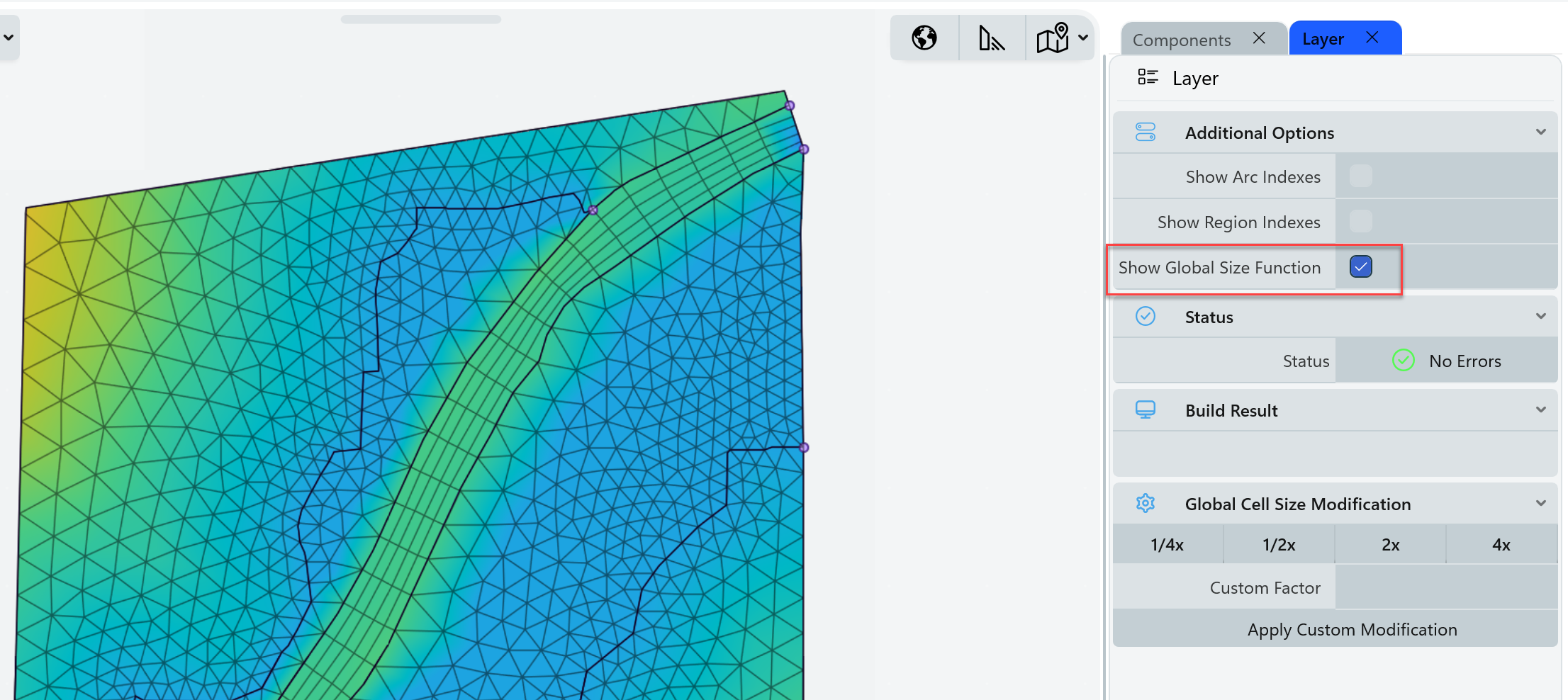The width and height of the screenshot is (1568, 700).
Task: Click the Layer list icon in header
Action: point(1147,77)
